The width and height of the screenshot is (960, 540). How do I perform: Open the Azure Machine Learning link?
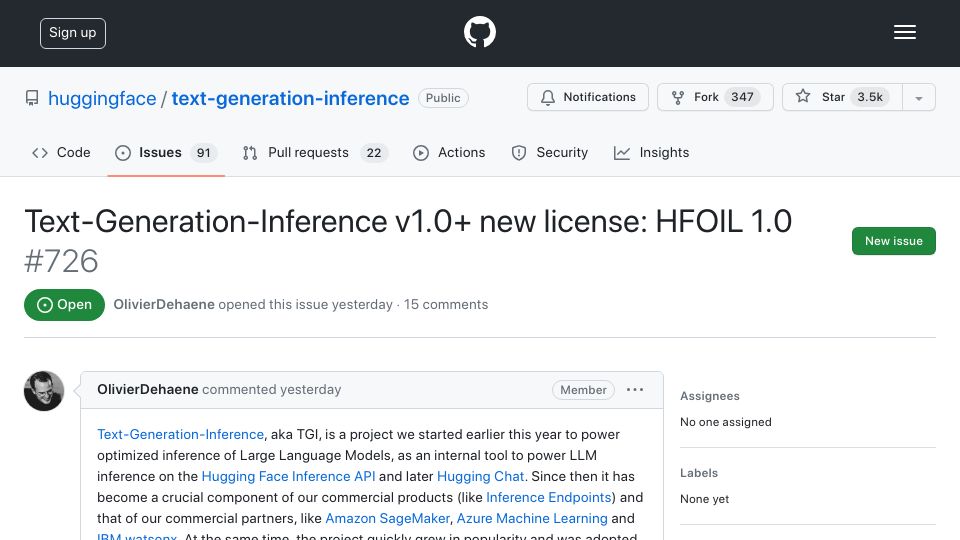pos(532,518)
